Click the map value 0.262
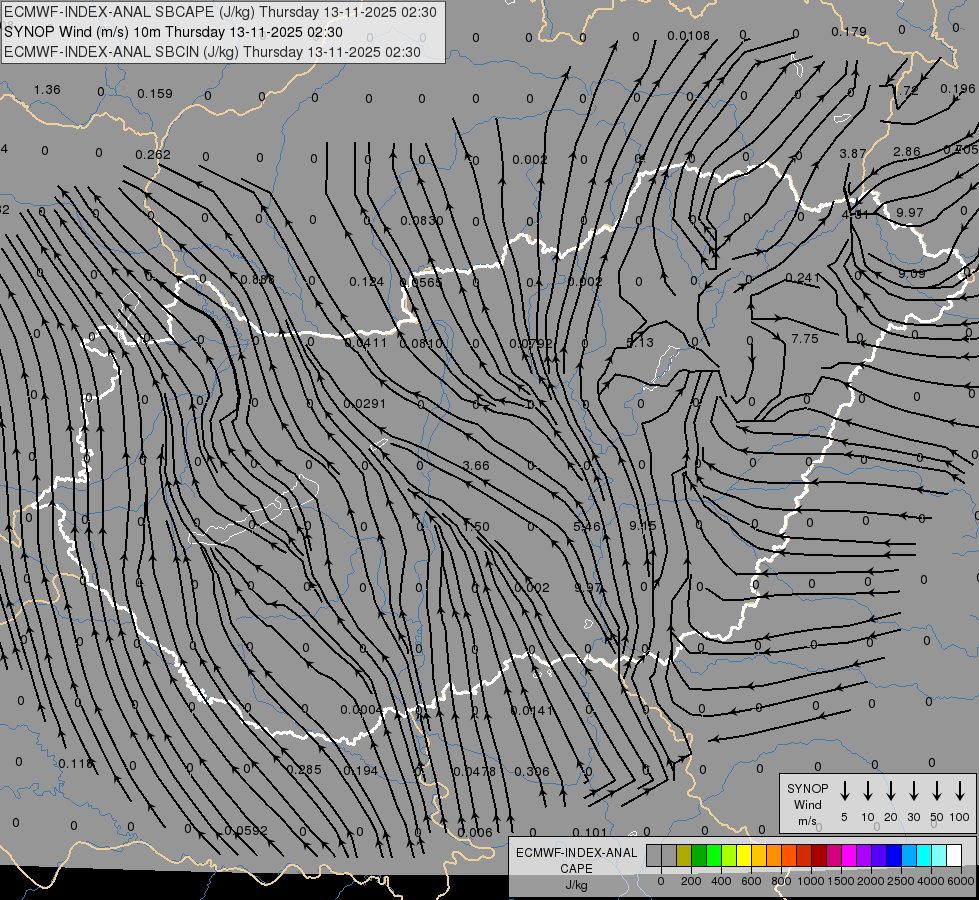 [x=153, y=154]
